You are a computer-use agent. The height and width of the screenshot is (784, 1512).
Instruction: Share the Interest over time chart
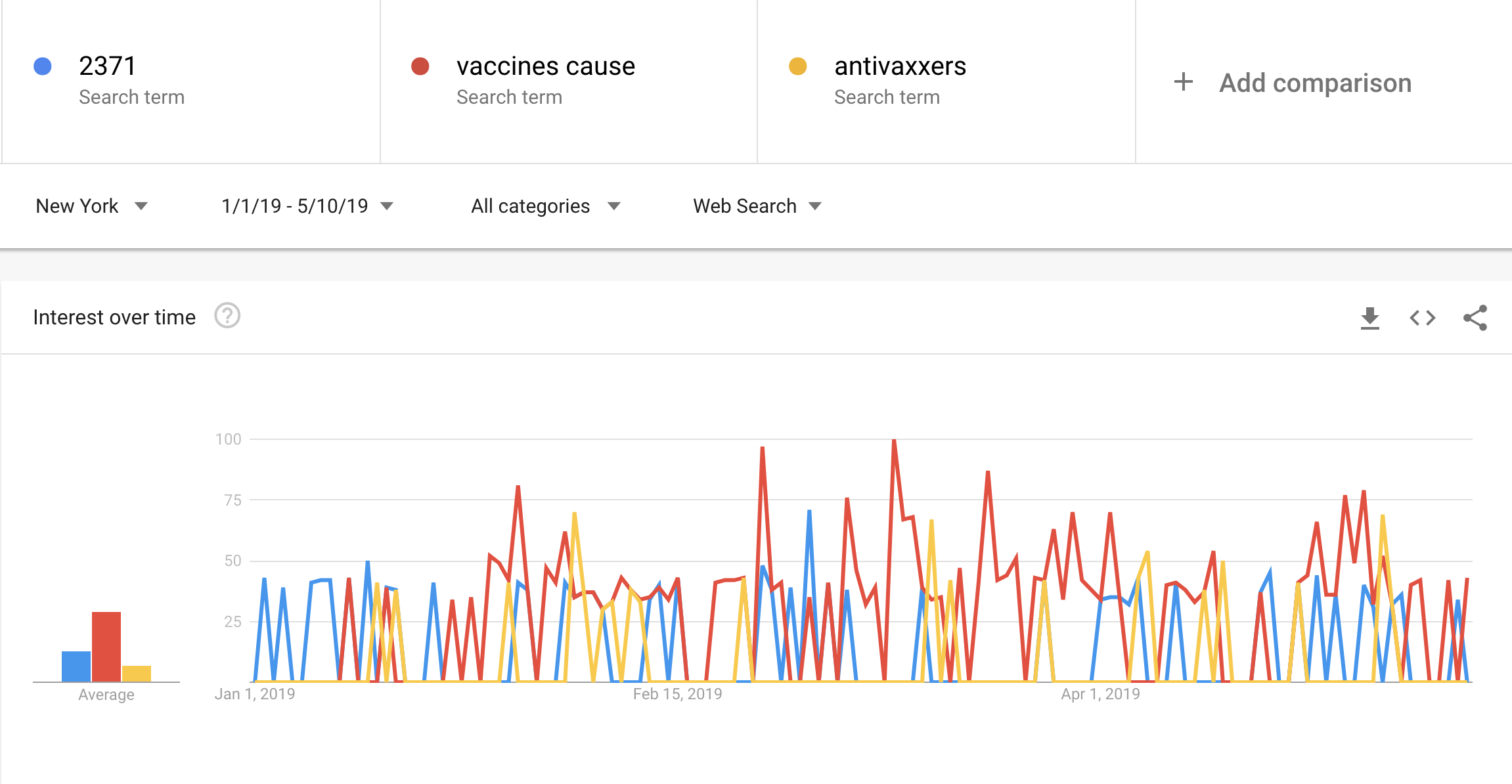coord(1475,318)
